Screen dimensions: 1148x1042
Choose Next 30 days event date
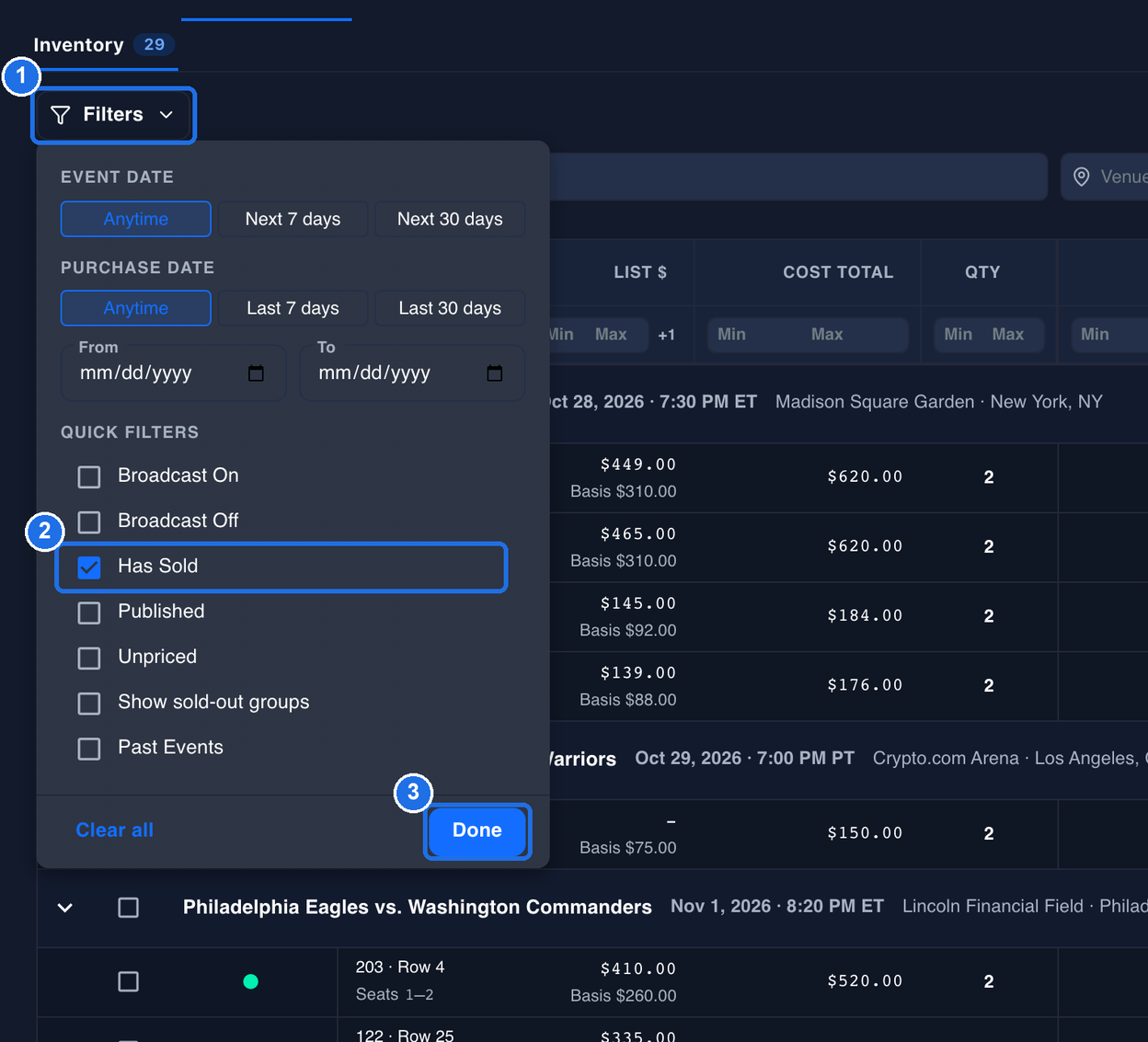450,219
